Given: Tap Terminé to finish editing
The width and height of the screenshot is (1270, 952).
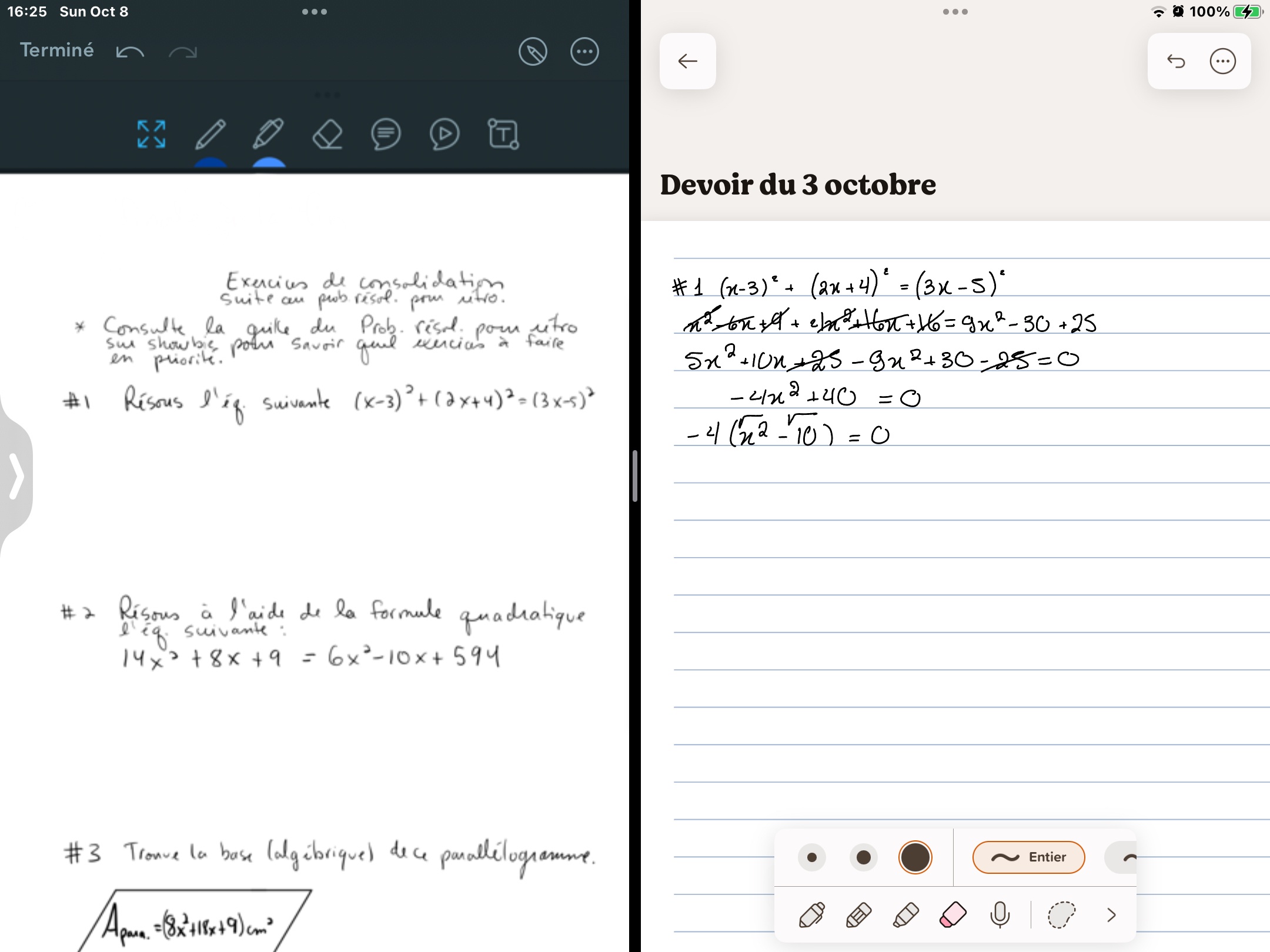Looking at the screenshot, I should tap(56, 50).
